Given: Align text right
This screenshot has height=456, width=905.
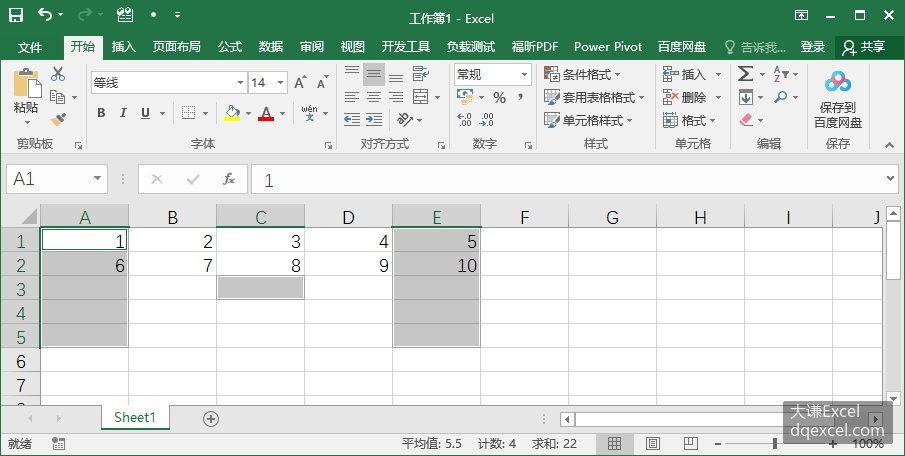Looking at the screenshot, I should [x=396, y=97].
